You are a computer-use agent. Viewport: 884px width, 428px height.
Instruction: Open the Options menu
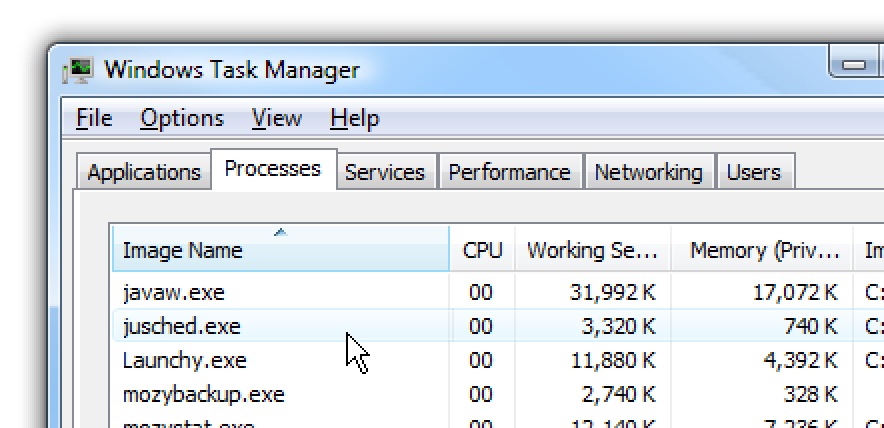click(182, 119)
